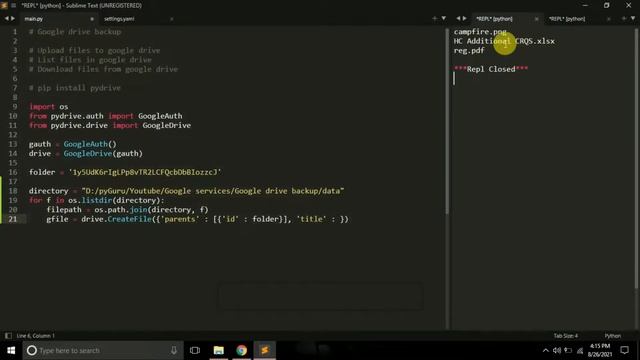
Task: Close the main.py tab
Action: click(92, 19)
